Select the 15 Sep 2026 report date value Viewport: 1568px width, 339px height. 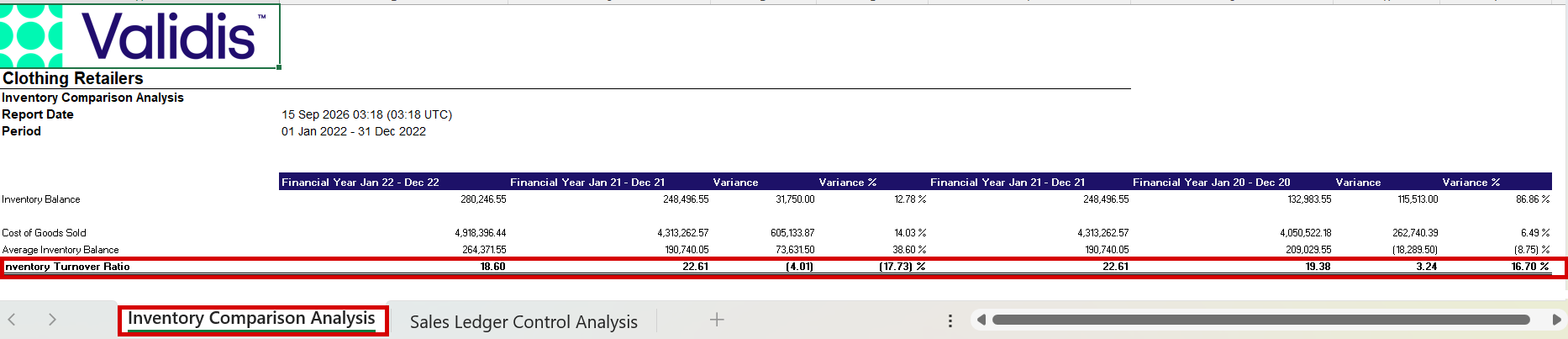(366, 114)
